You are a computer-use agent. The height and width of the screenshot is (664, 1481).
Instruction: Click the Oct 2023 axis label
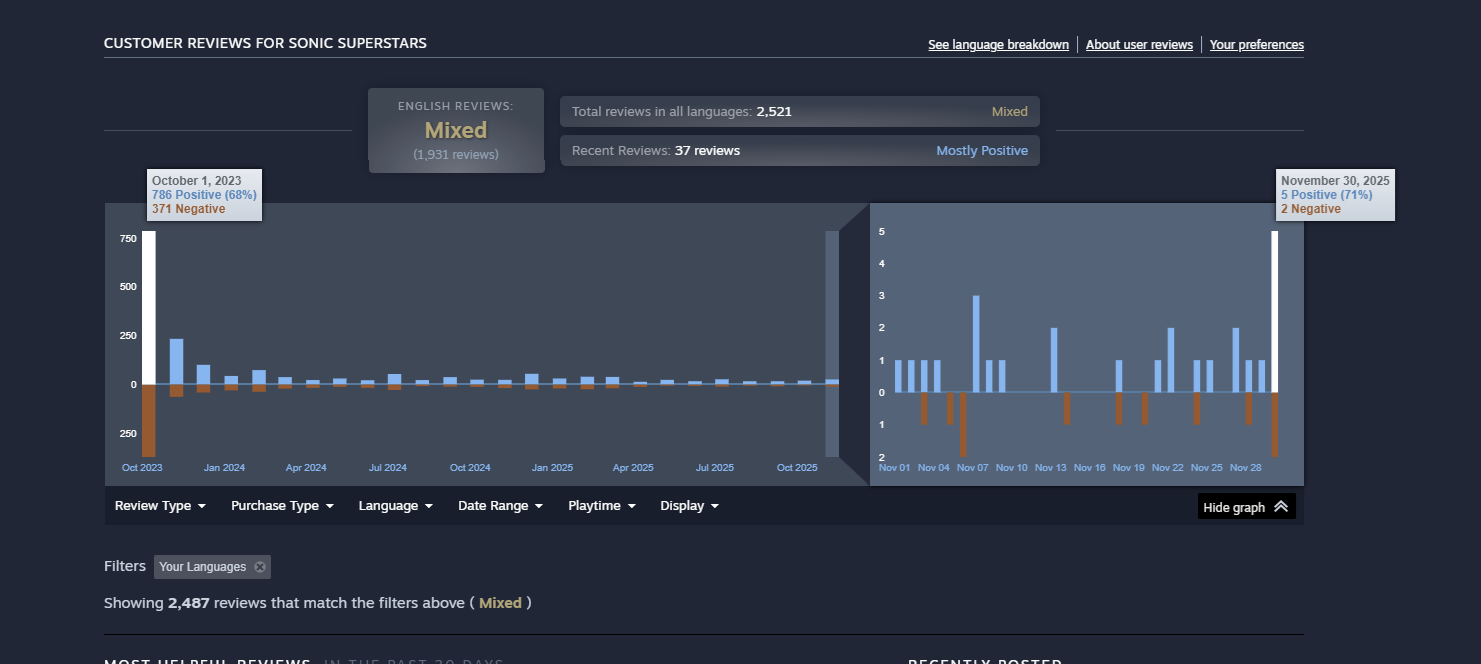(142, 468)
